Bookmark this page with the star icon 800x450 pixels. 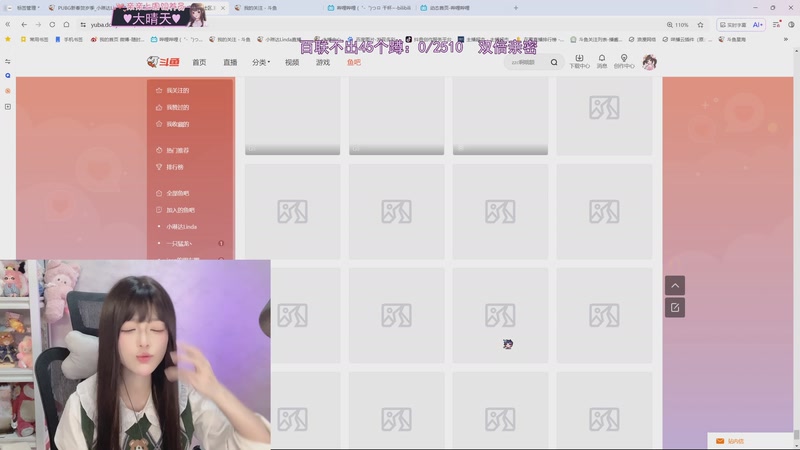click(701, 24)
